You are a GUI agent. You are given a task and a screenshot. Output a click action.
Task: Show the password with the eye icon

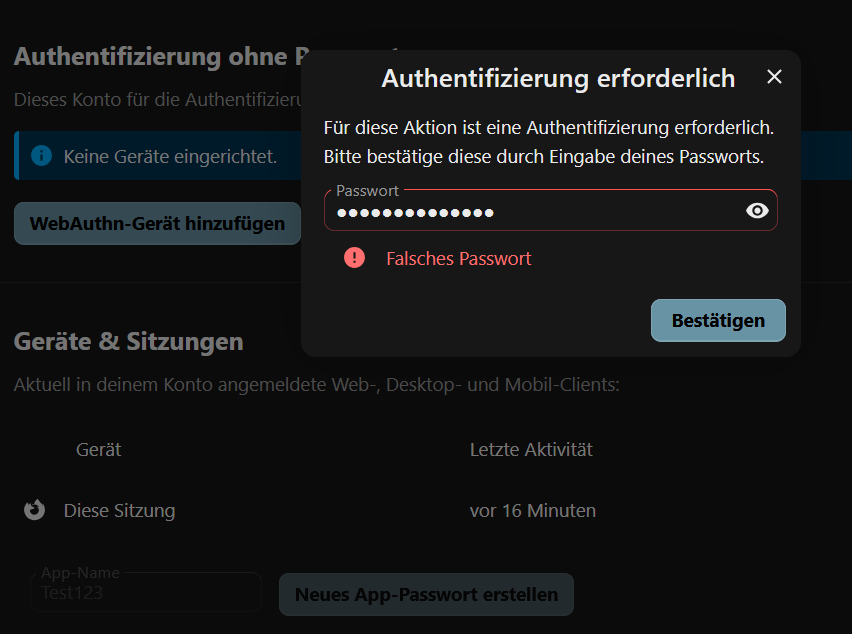click(757, 210)
